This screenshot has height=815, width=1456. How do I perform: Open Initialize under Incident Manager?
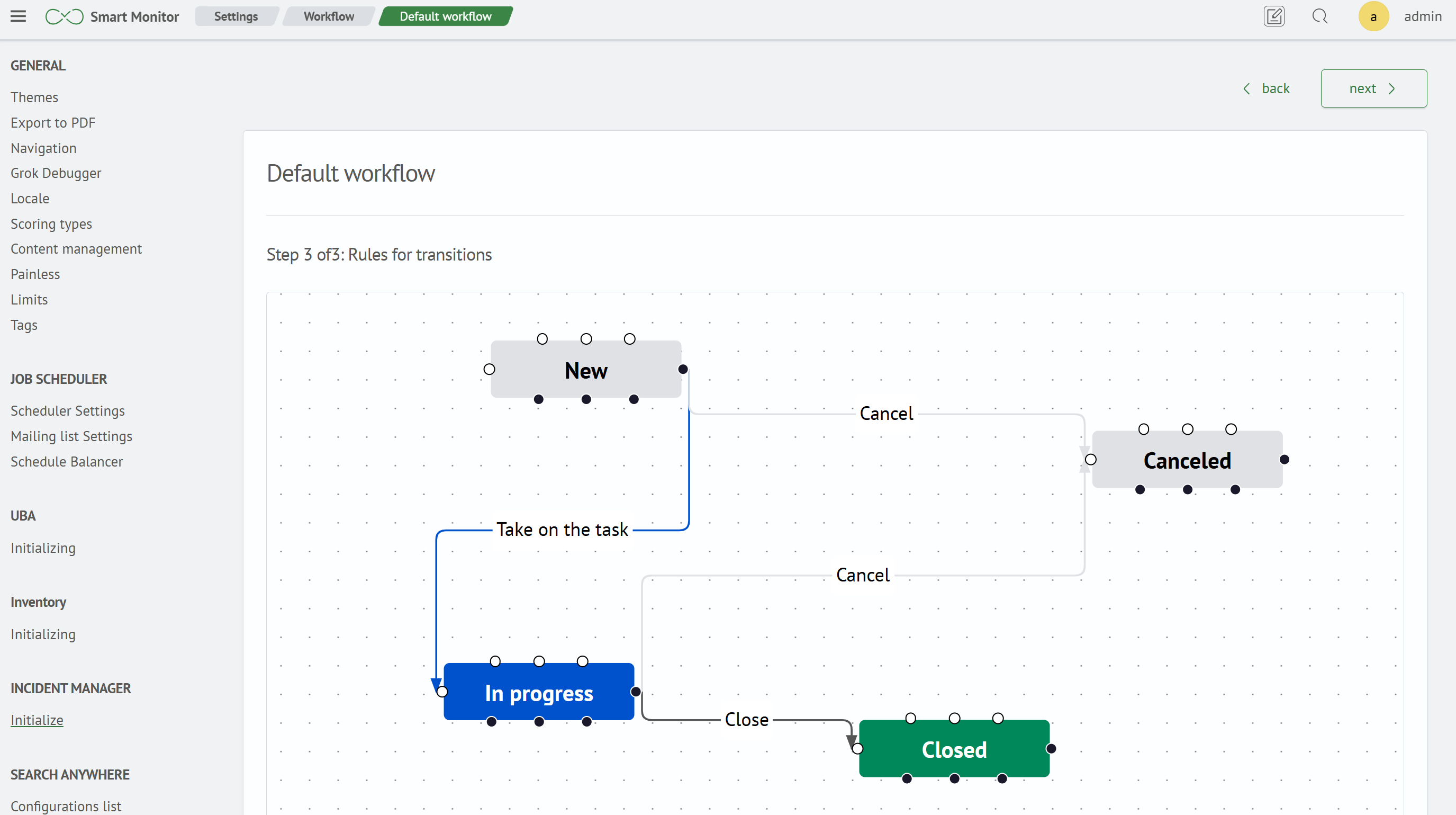tap(37, 721)
